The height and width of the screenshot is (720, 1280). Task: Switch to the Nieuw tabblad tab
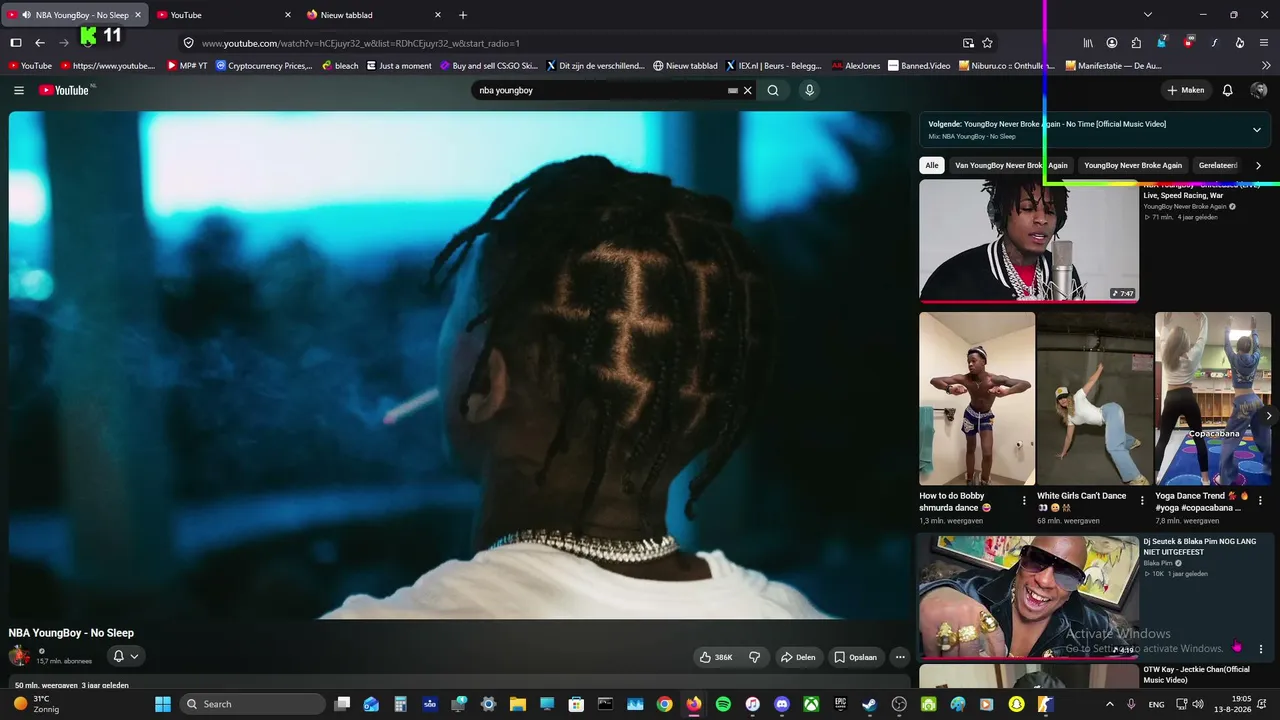point(374,15)
